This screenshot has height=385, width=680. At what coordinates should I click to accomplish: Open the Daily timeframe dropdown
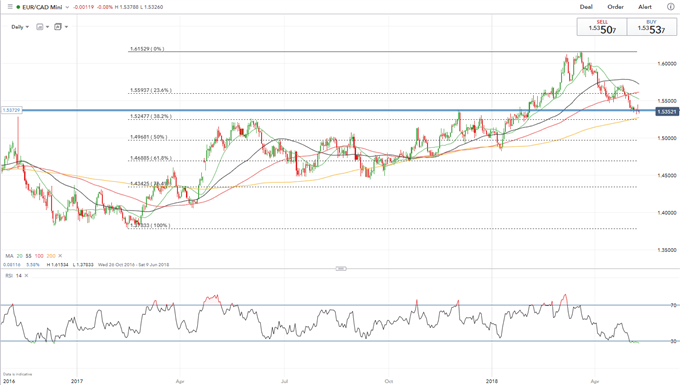click(x=20, y=27)
